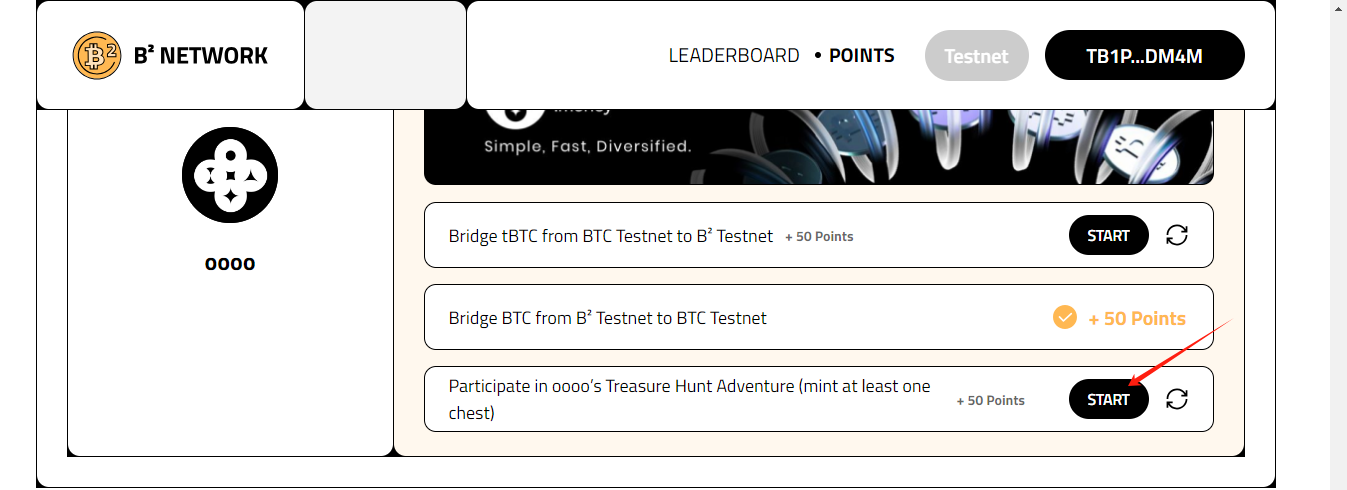
Task: Click the orange completed checkmark icon
Action: [x=1065, y=318]
